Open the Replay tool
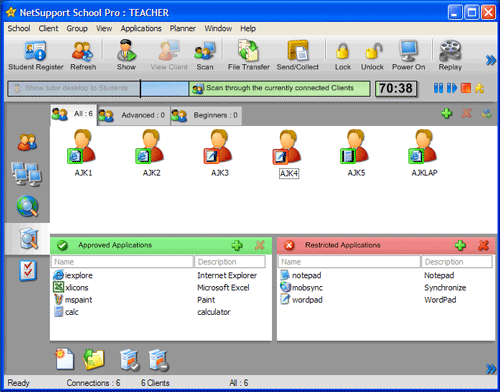This screenshot has width=500, height=392. (450, 55)
